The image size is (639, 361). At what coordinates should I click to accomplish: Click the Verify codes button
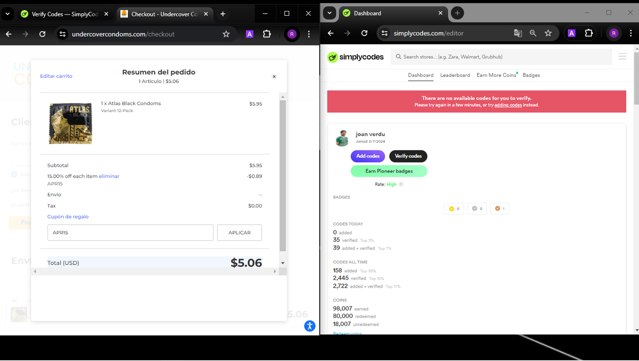pos(408,156)
